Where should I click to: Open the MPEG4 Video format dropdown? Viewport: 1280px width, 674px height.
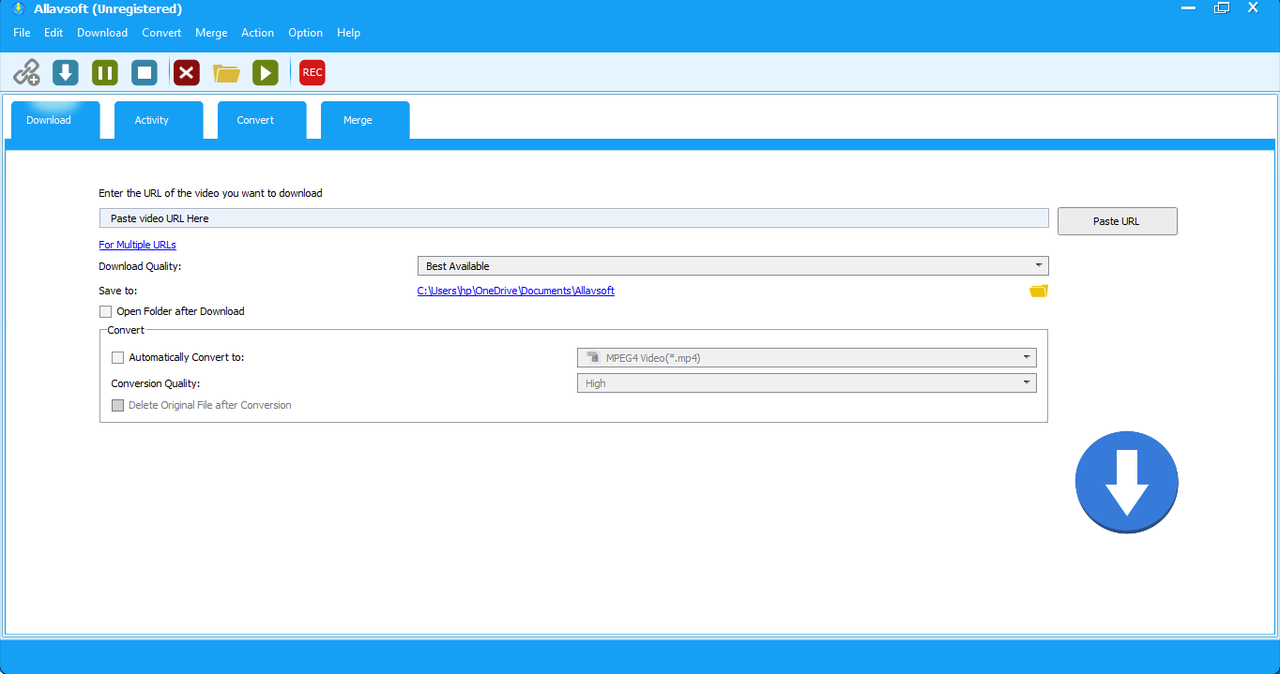point(807,358)
